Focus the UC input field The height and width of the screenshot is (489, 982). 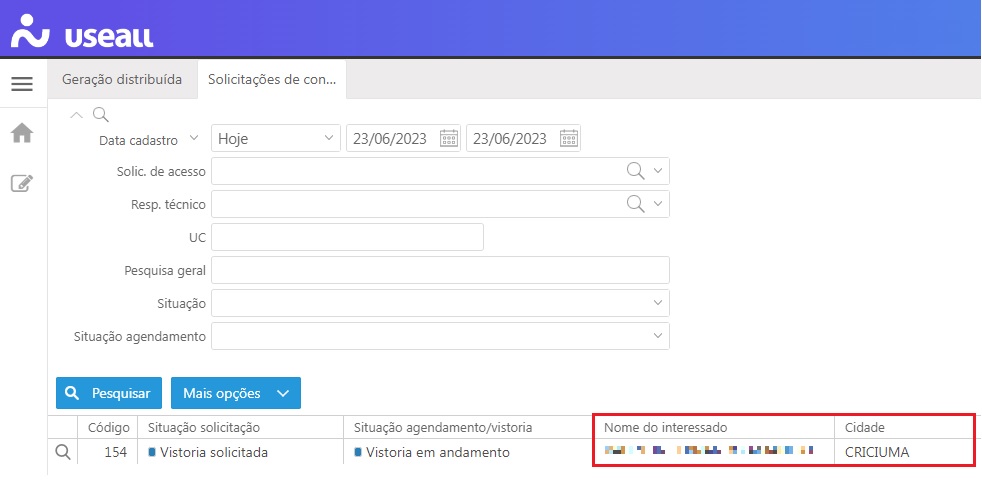tap(348, 237)
